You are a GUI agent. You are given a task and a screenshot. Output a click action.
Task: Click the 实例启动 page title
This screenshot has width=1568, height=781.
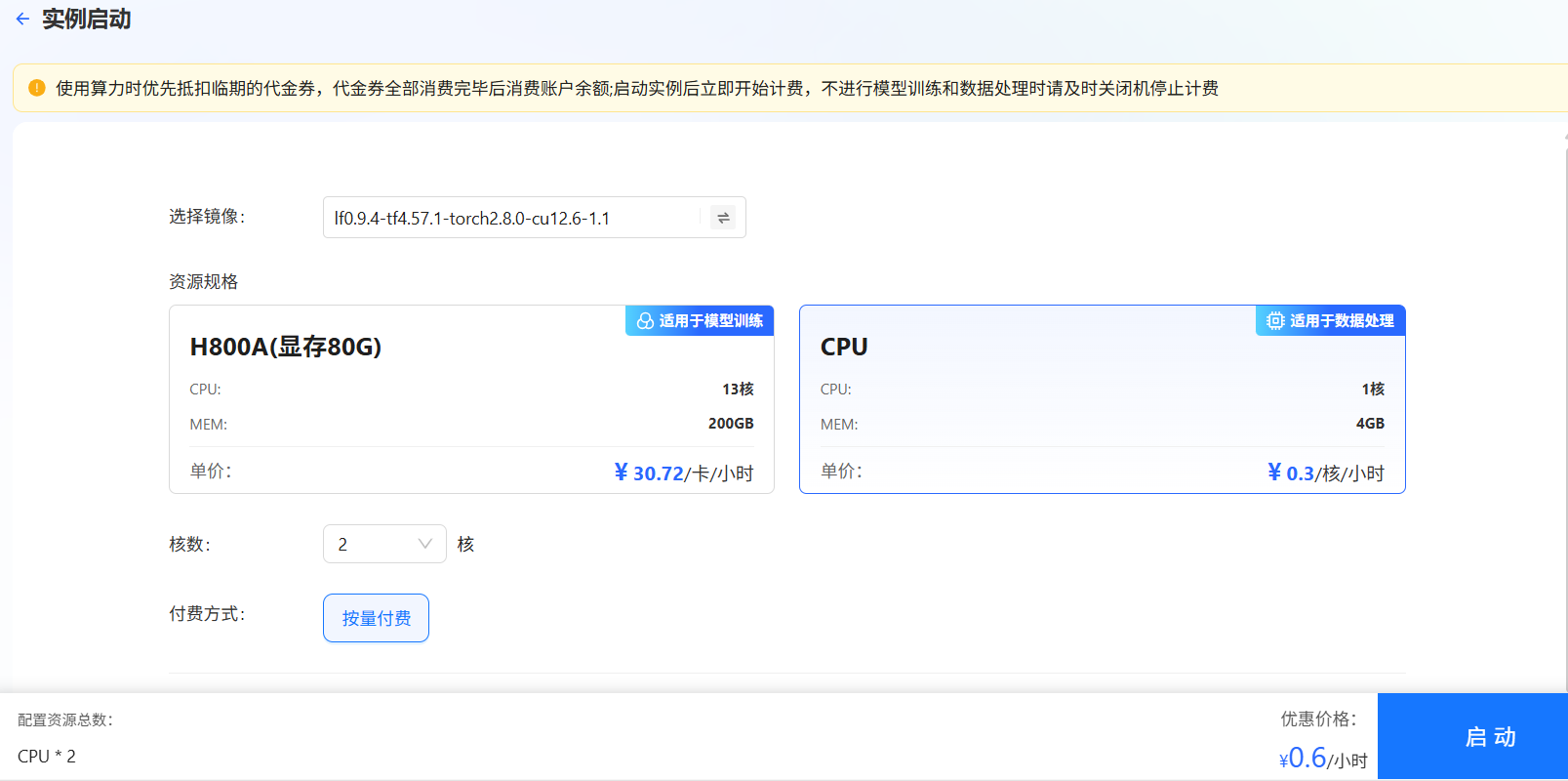pos(86,19)
